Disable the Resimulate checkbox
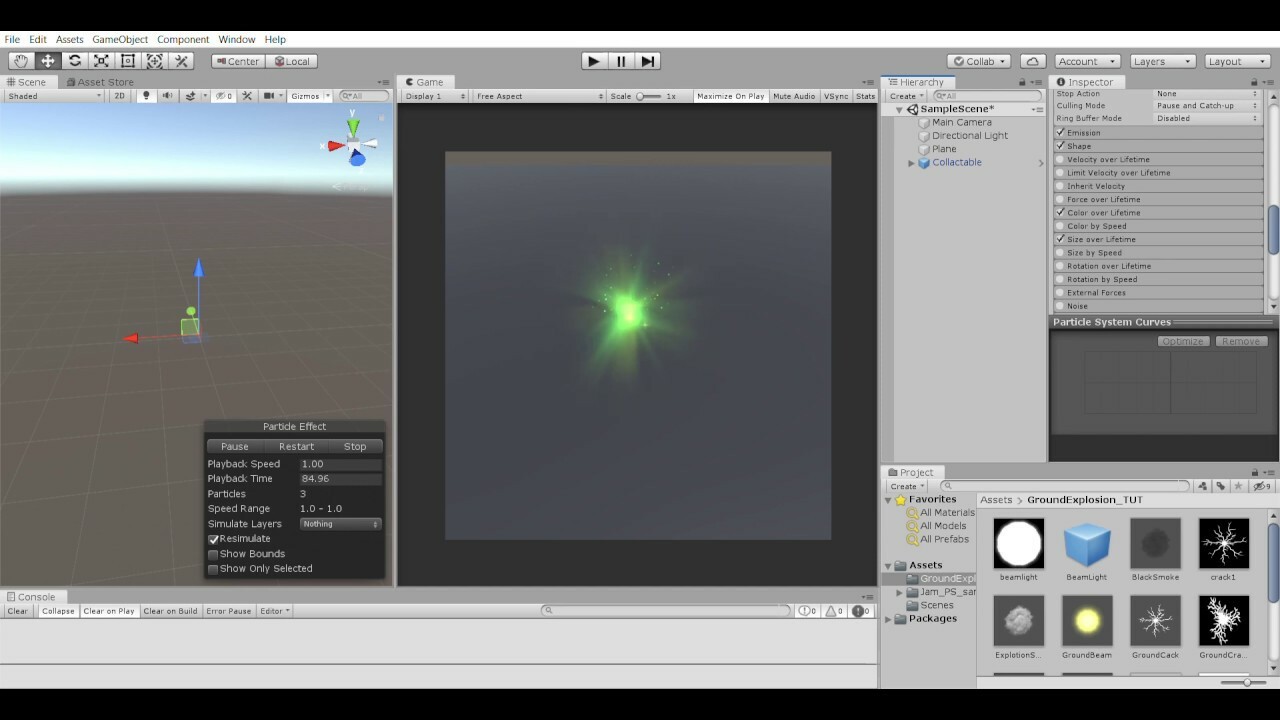 [x=212, y=538]
